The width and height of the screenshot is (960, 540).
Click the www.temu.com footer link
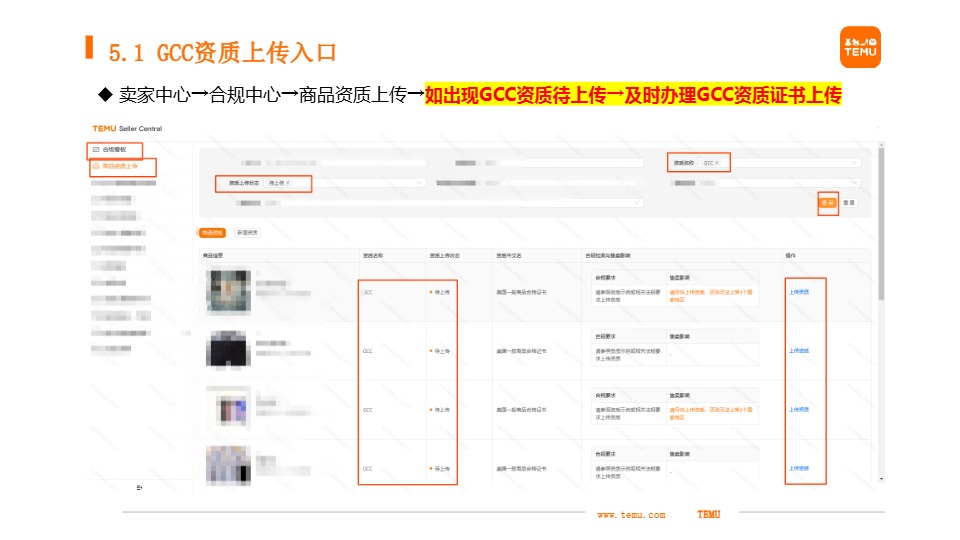click(x=631, y=515)
